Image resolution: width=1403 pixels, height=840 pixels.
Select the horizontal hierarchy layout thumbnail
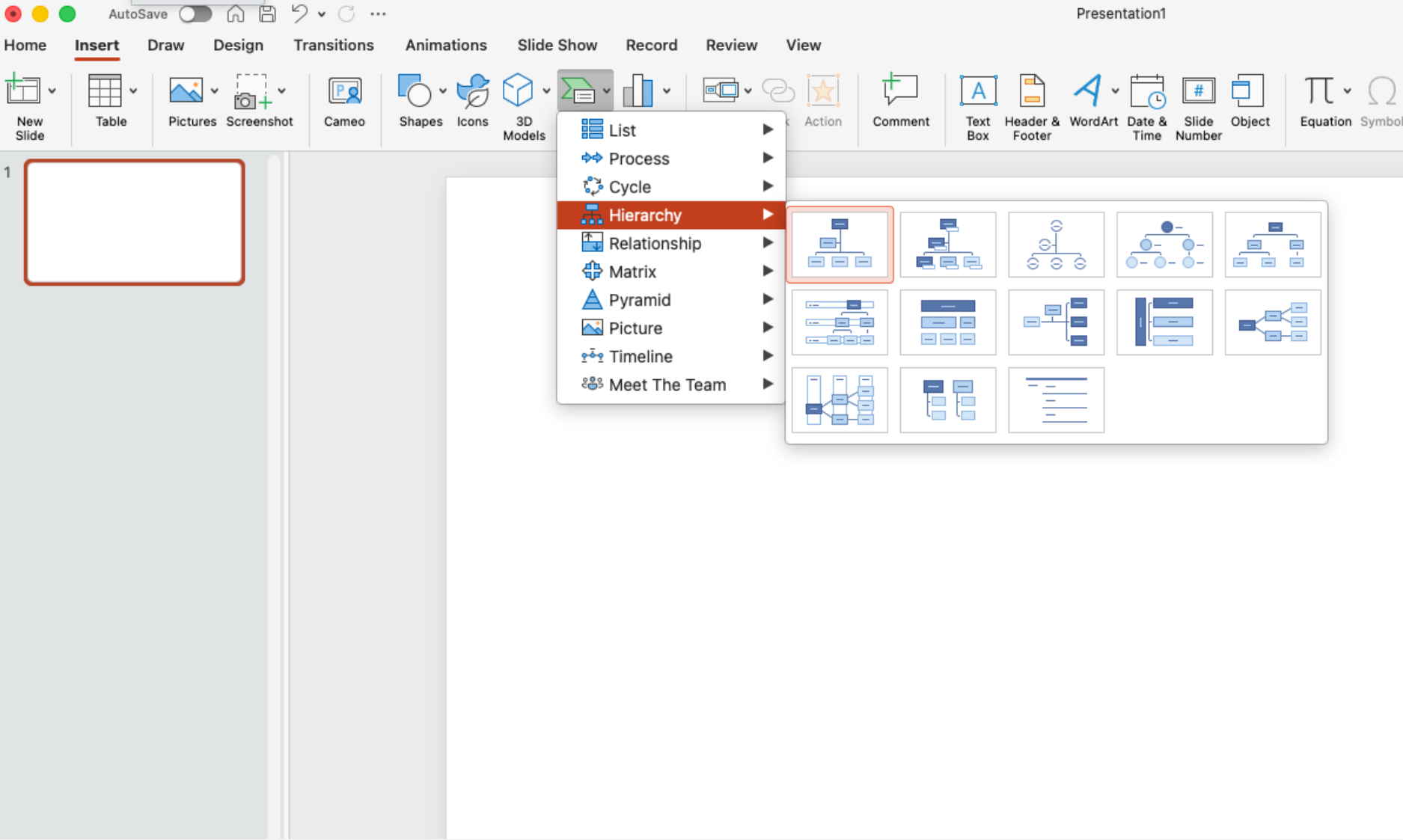coord(1273,322)
